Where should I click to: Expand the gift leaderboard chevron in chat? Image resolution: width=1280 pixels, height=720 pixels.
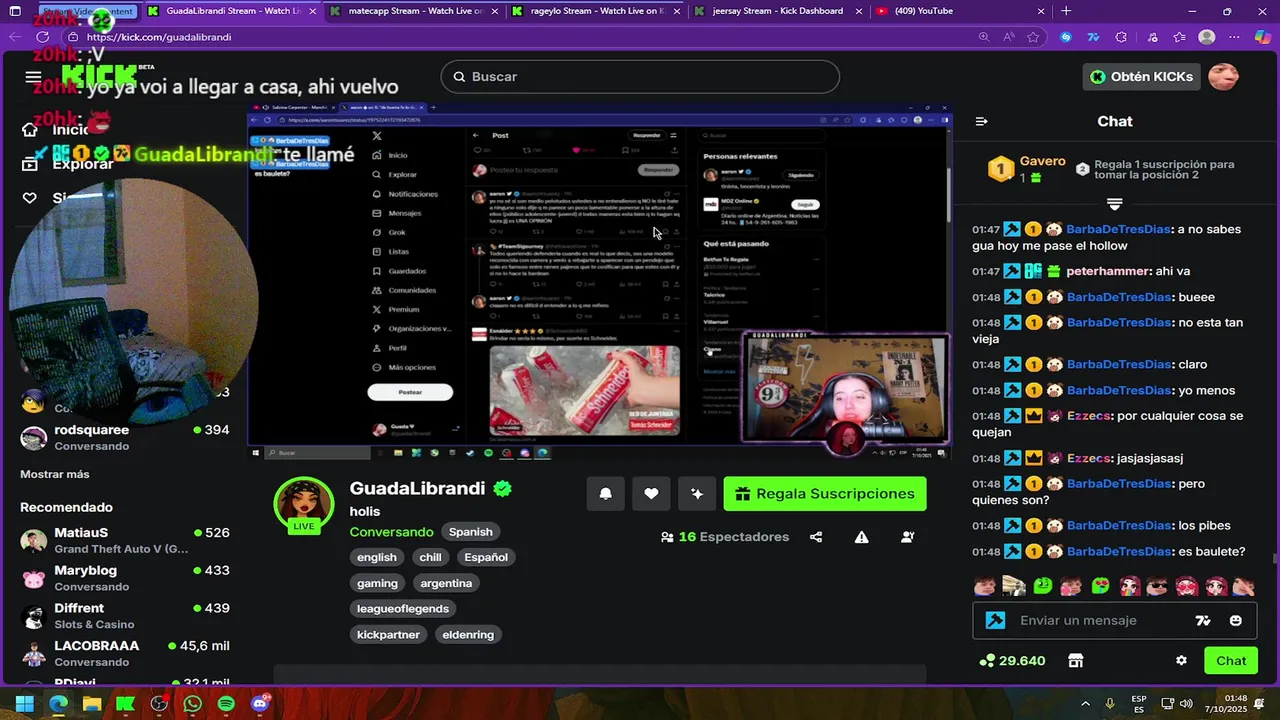click(x=1115, y=203)
